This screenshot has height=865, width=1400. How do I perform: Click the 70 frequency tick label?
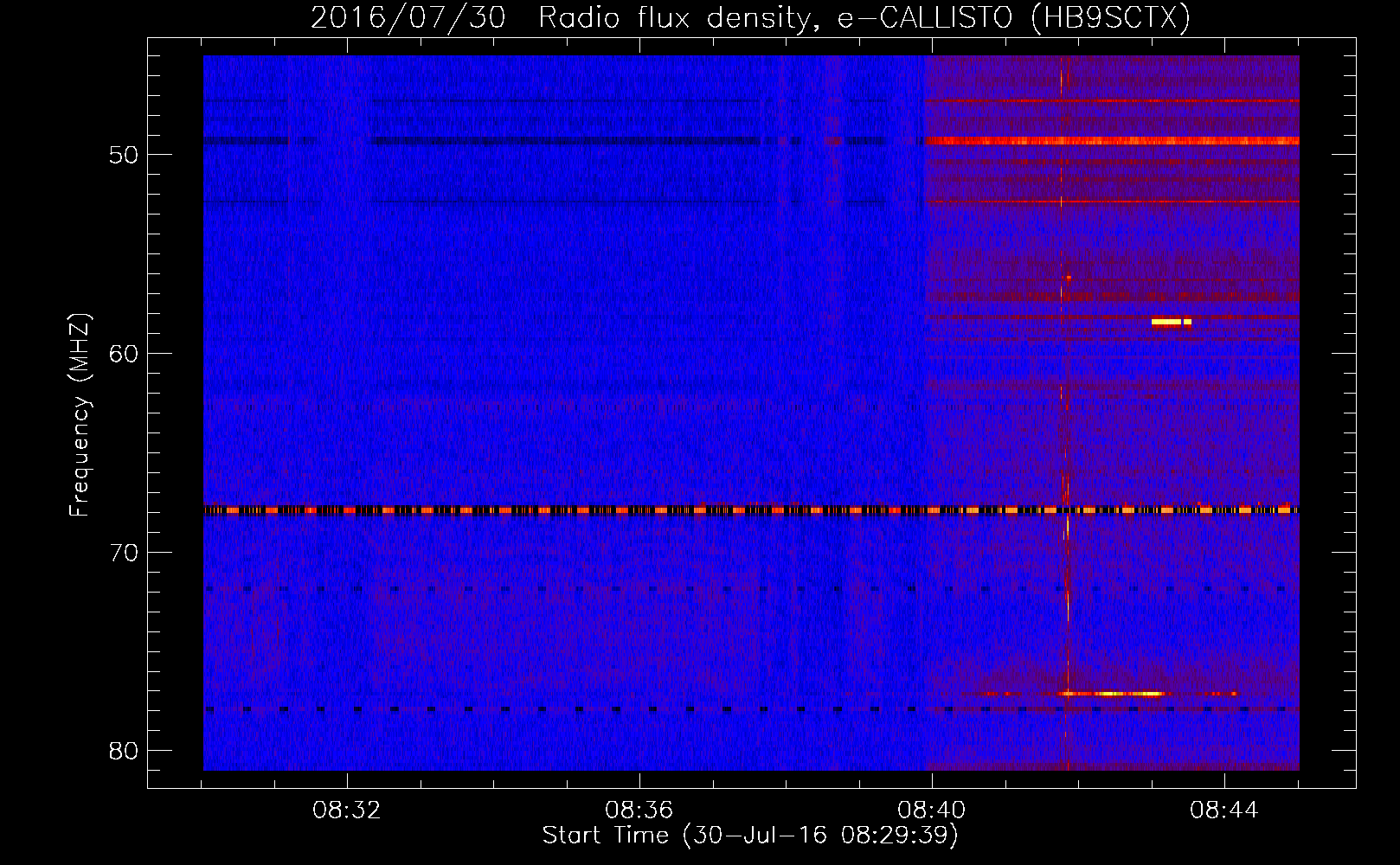tap(124, 553)
